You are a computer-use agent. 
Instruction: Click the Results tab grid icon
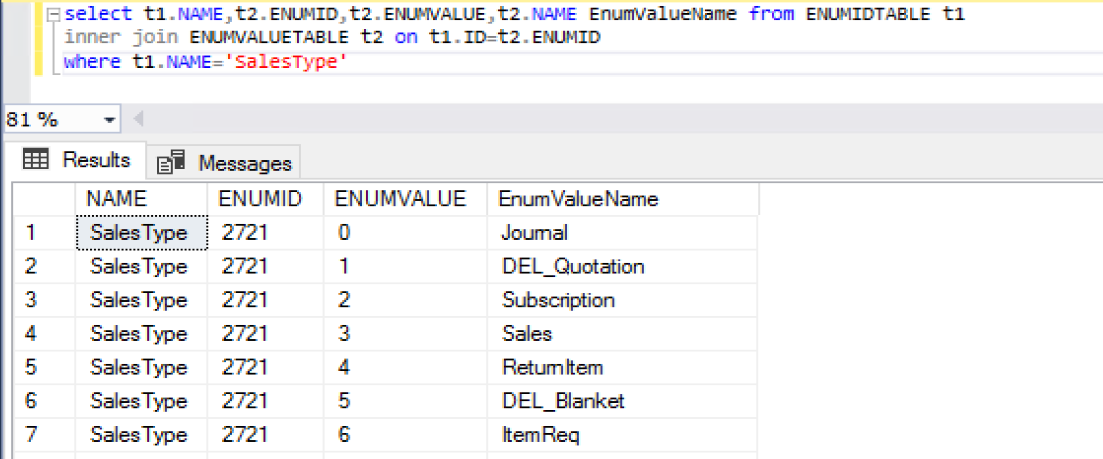(x=36, y=161)
